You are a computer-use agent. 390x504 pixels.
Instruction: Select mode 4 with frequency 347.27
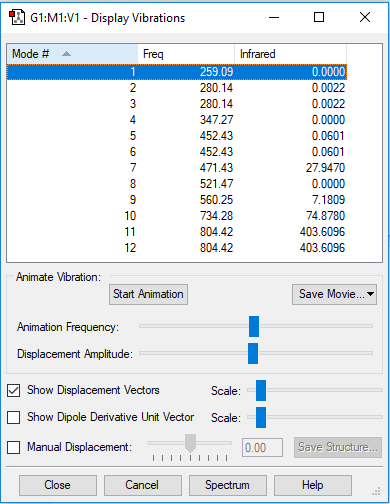tap(177, 120)
